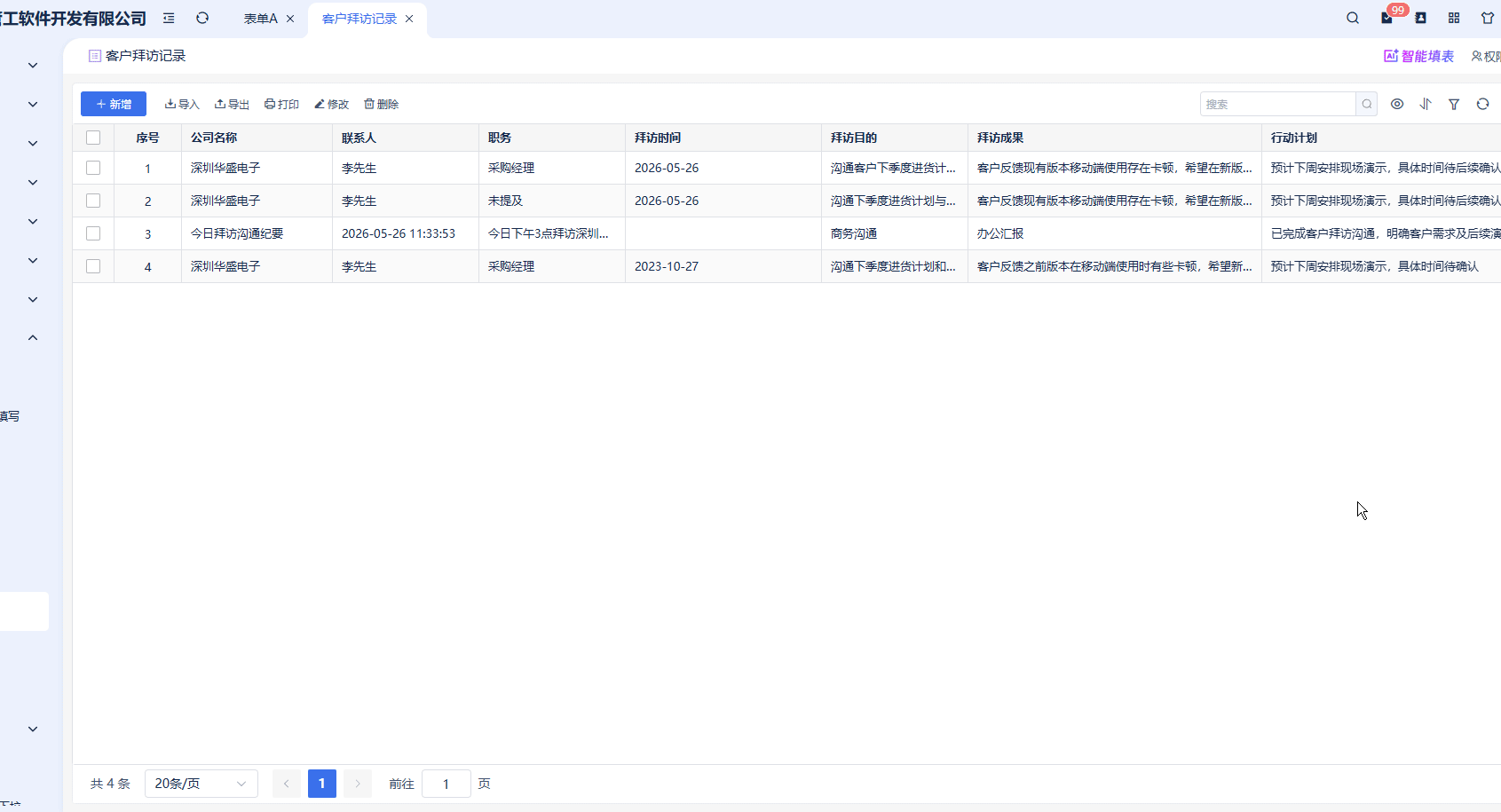Click the table 搜索 search field
Image resolution: width=1501 pixels, height=812 pixels.
tap(1278, 104)
